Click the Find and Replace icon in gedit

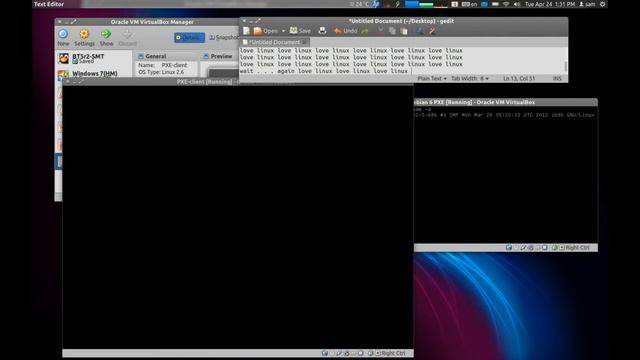(x=432, y=31)
